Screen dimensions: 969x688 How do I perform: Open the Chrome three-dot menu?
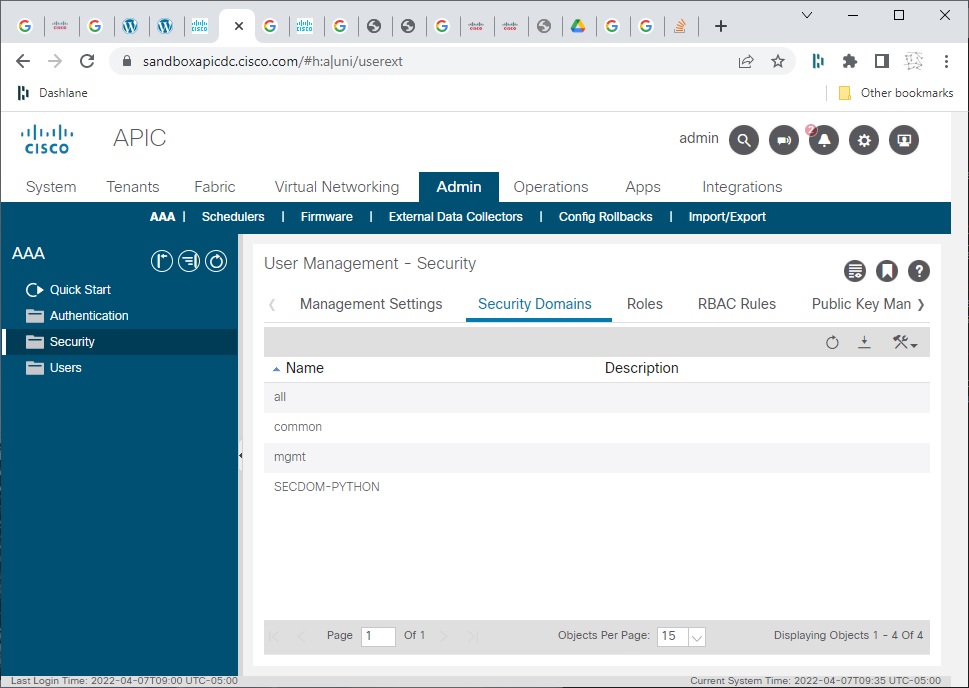click(946, 61)
